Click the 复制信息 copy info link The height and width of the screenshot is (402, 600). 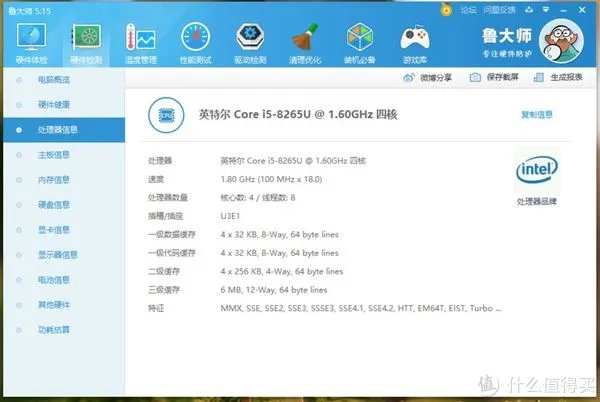[x=536, y=114]
